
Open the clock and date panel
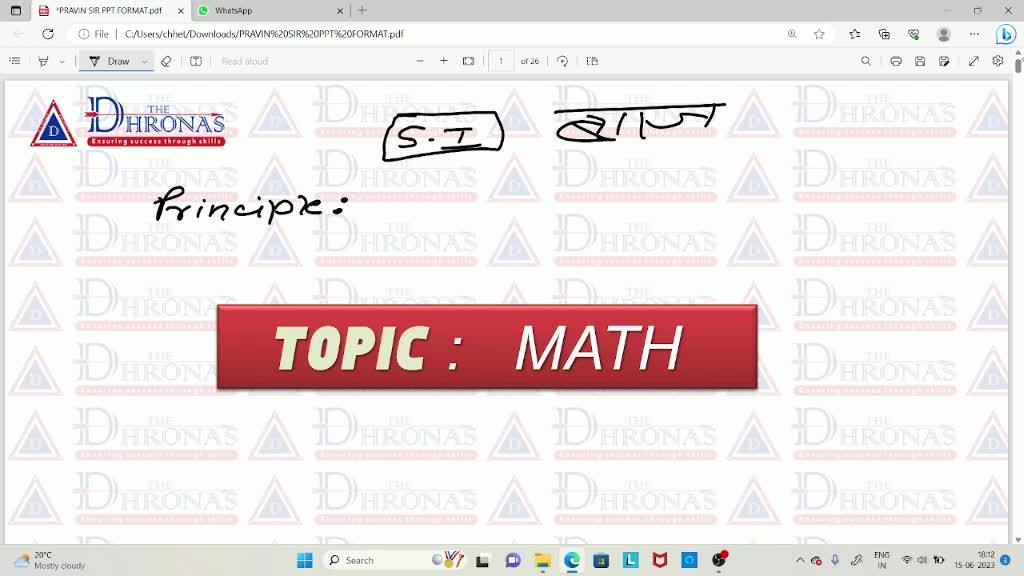point(974,560)
